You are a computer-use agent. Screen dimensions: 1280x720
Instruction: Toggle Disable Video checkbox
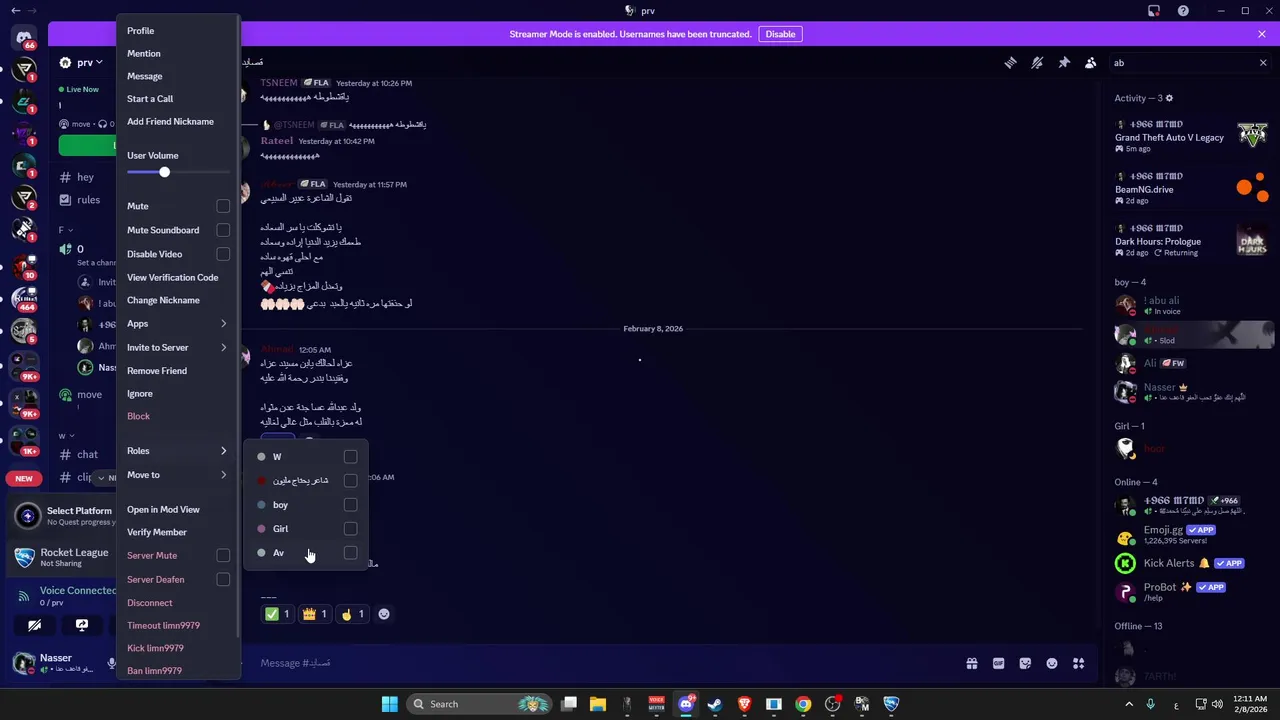tap(223, 254)
